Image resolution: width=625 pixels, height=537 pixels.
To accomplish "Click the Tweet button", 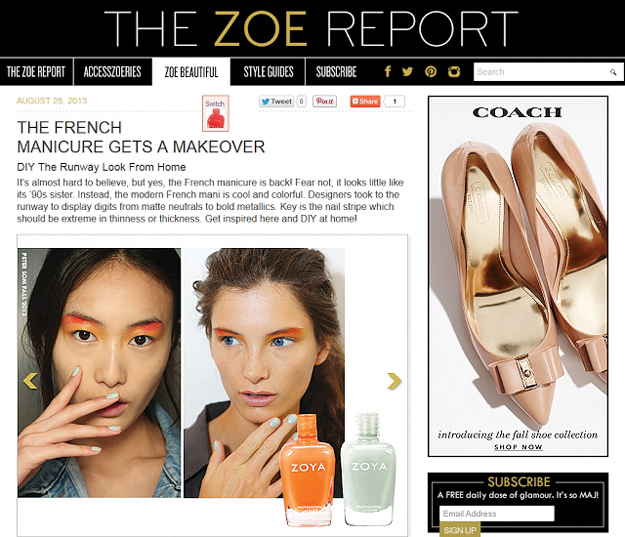I will coord(276,102).
